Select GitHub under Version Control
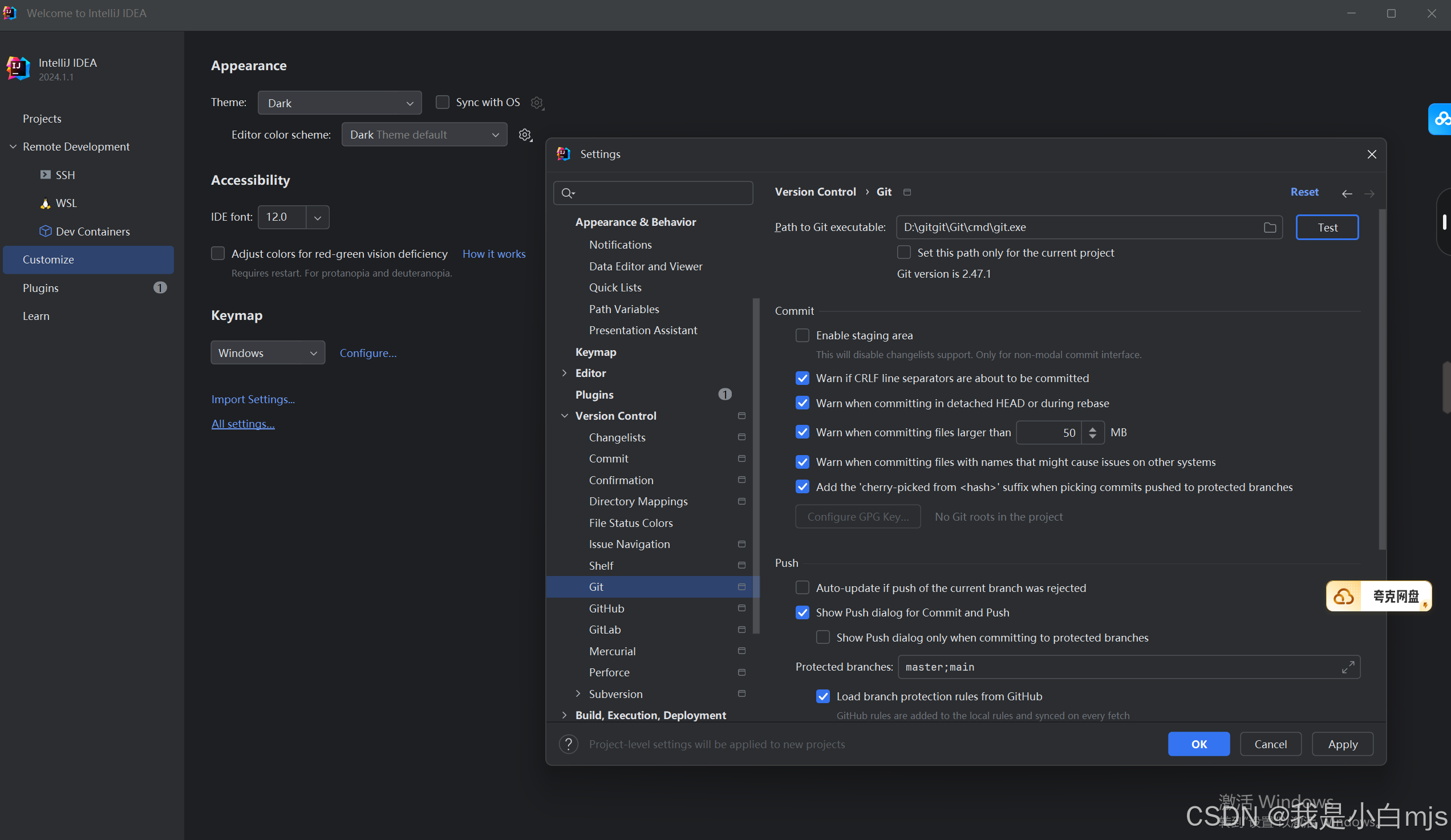This screenshot has height=840, width=1451. [x=606, y=608]
